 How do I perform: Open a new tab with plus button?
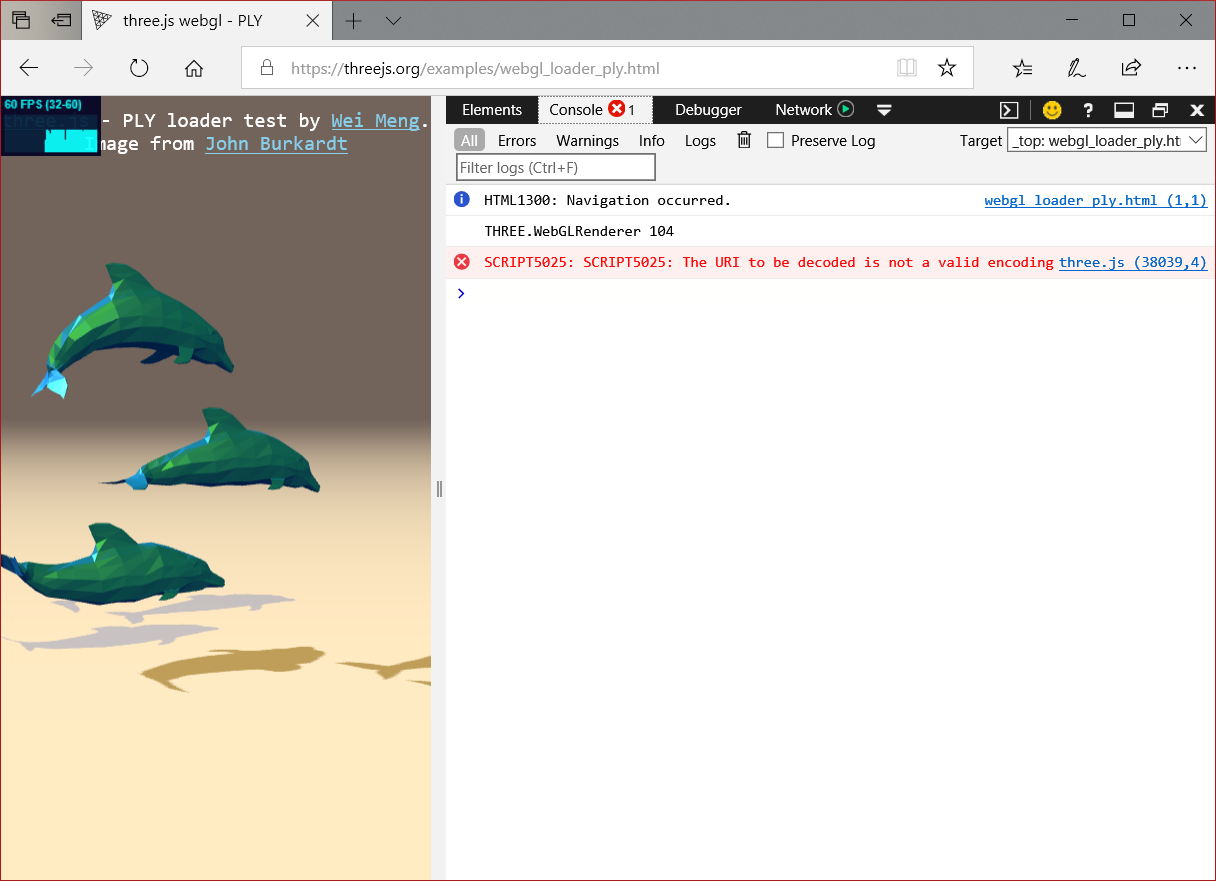tap(354, 20)
